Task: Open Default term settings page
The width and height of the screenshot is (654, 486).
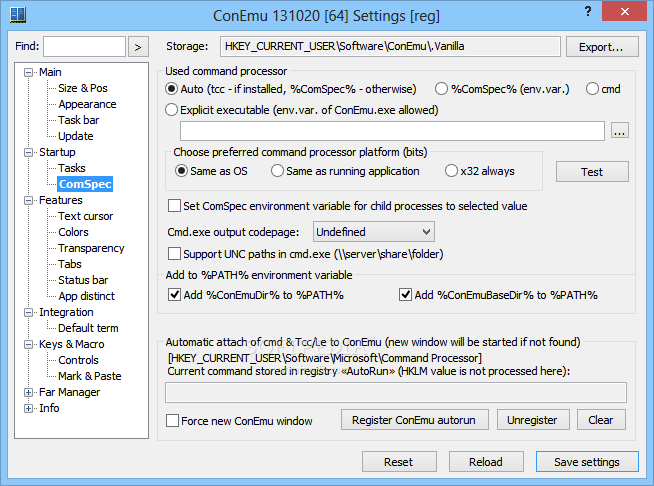Action: (x=88, y=328)
